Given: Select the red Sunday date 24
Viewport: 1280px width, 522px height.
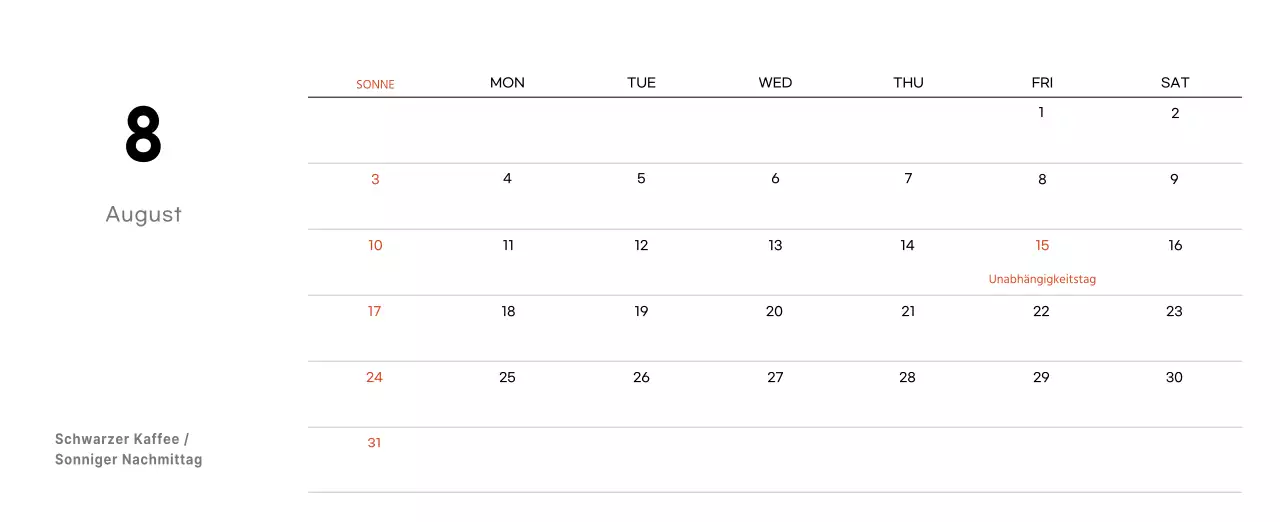Looking at the screenshot, I should click(374, 377).
